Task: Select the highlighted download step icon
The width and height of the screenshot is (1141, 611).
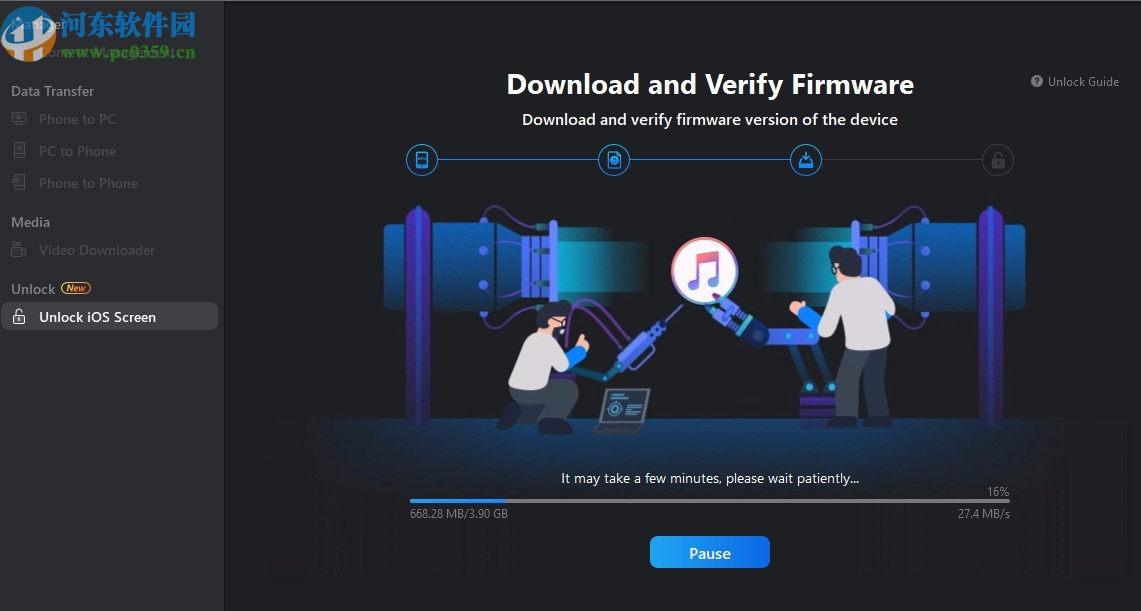Action: coord(806,160)
